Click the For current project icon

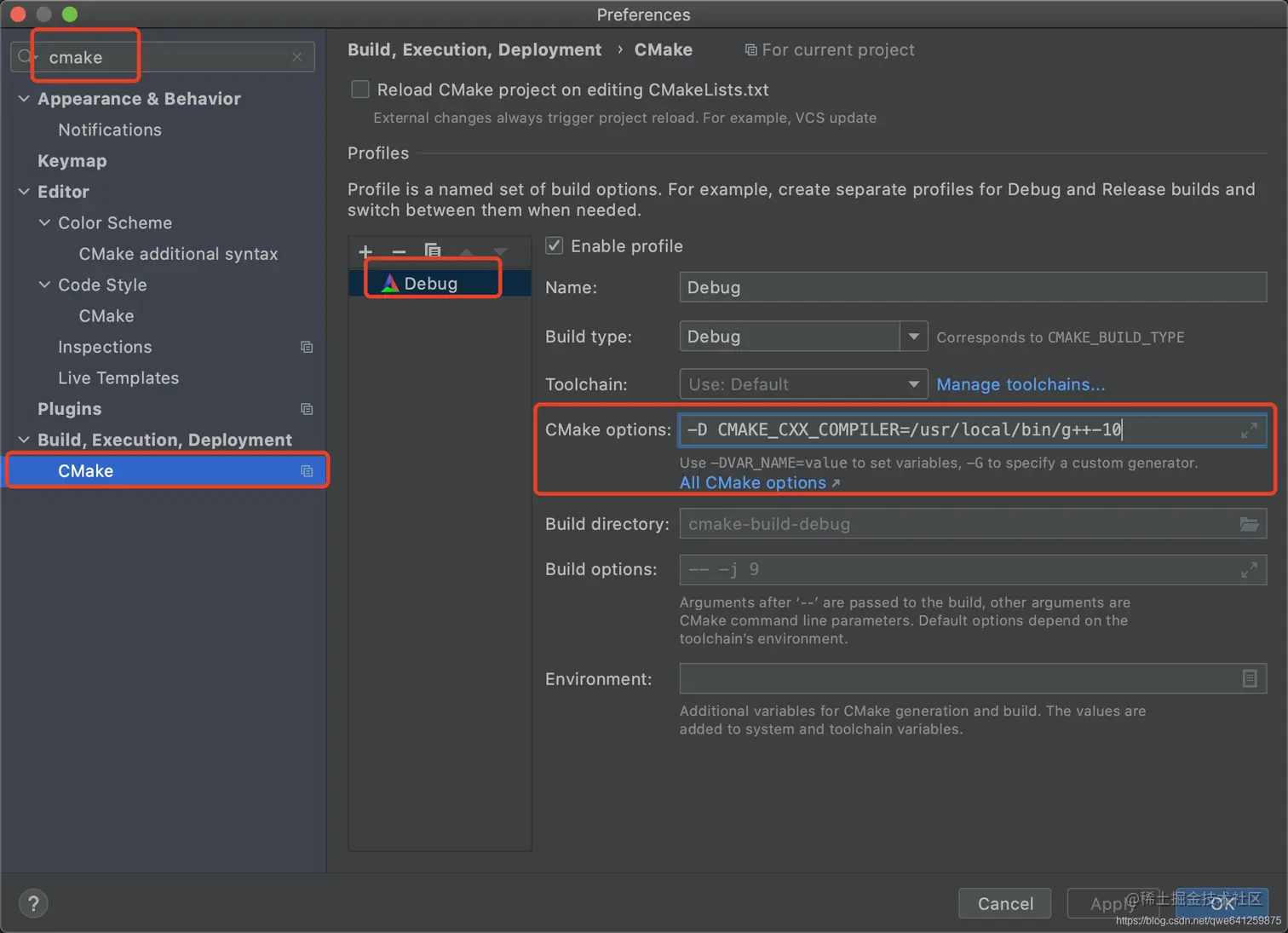point(750,50)
